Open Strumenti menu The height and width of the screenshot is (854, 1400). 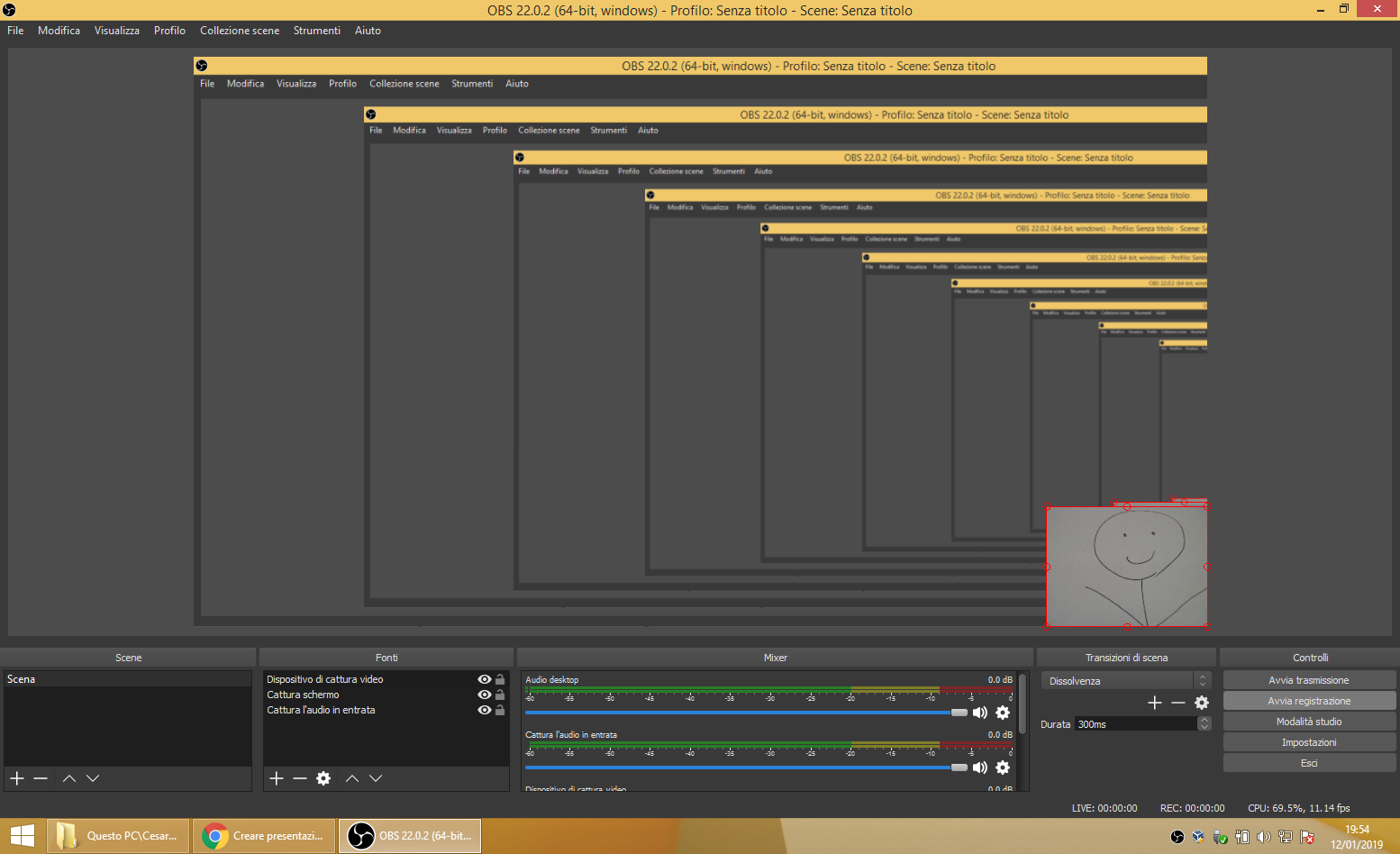click(317, 31)
